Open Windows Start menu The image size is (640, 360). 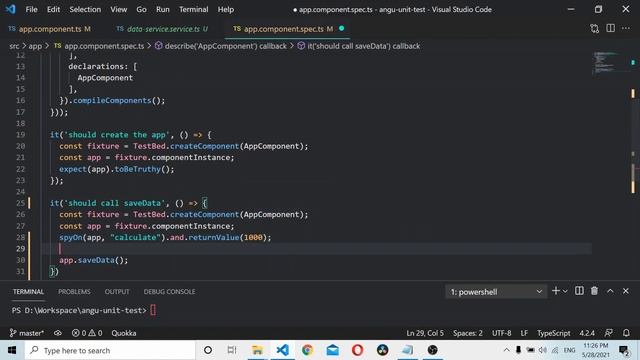(x=12, y=350)
